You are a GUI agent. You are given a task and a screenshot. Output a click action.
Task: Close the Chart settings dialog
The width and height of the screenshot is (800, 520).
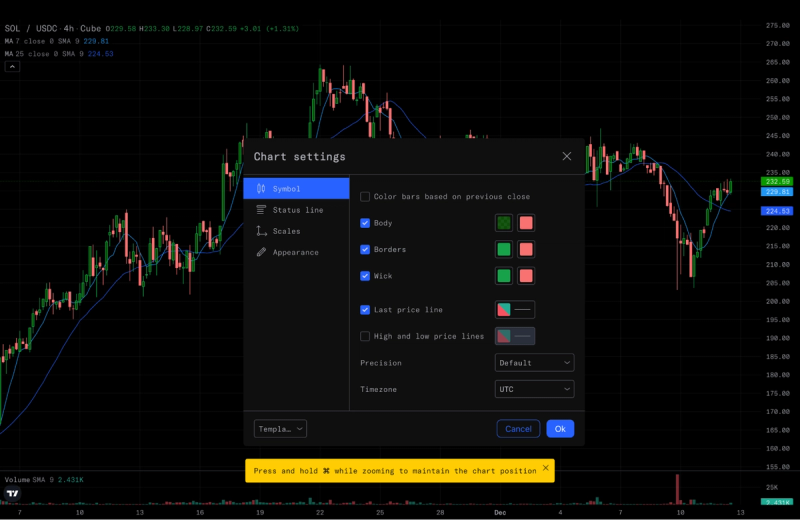pos(567,156)
